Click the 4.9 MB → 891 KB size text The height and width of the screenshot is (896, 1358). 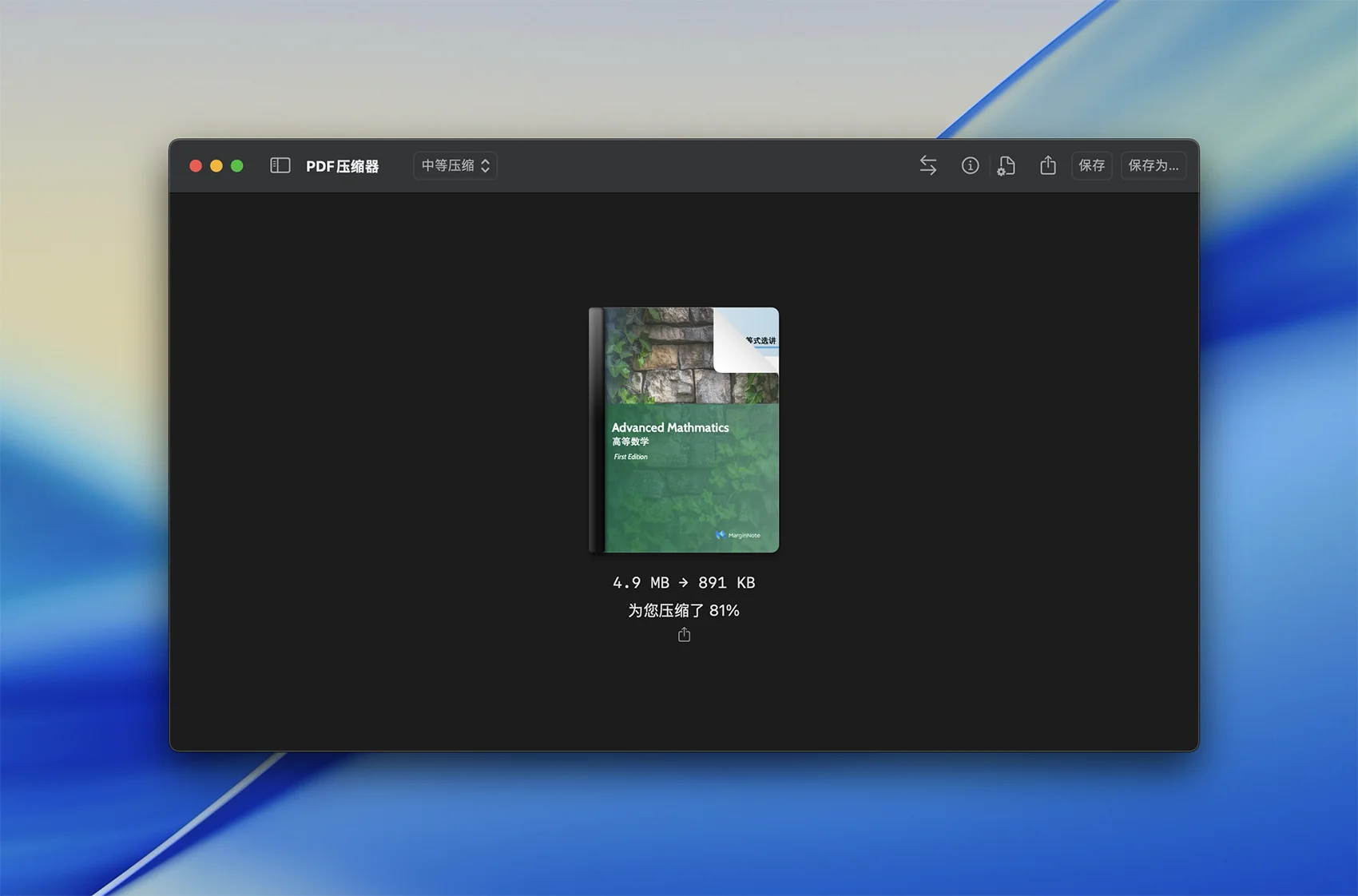(684, 583)
